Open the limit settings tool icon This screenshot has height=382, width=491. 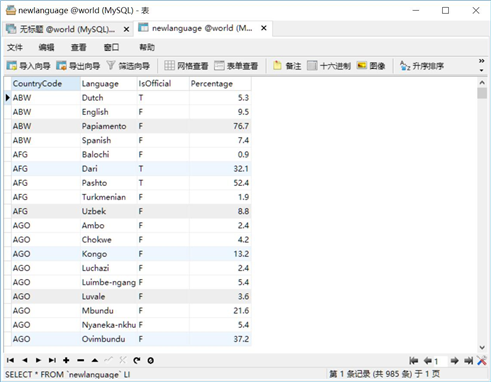[x=482, y=360]
